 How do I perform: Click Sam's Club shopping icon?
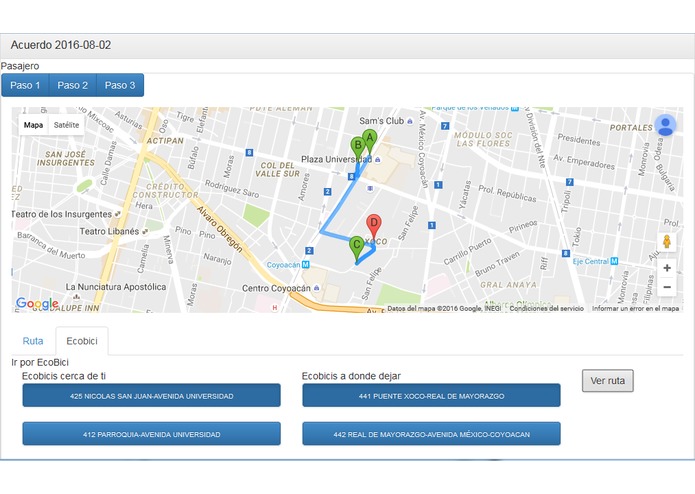click(x=410, y=121)
